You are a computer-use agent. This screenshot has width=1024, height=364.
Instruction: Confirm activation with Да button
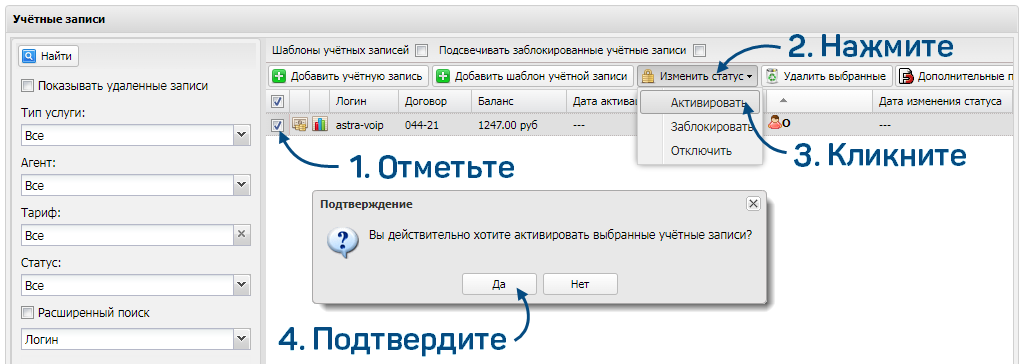coord(500,284)
